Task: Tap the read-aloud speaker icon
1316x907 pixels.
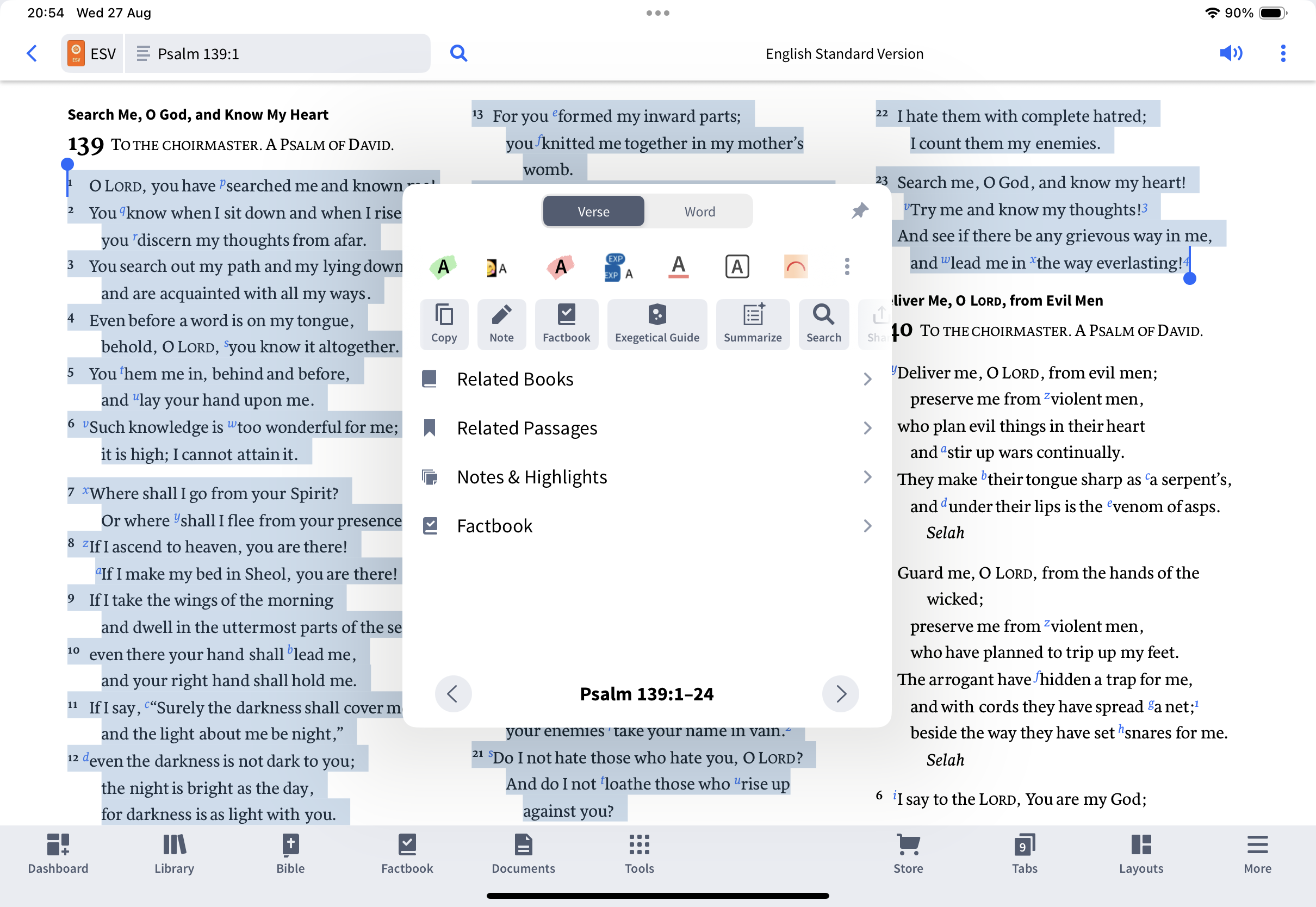Action: (1231, 53)
